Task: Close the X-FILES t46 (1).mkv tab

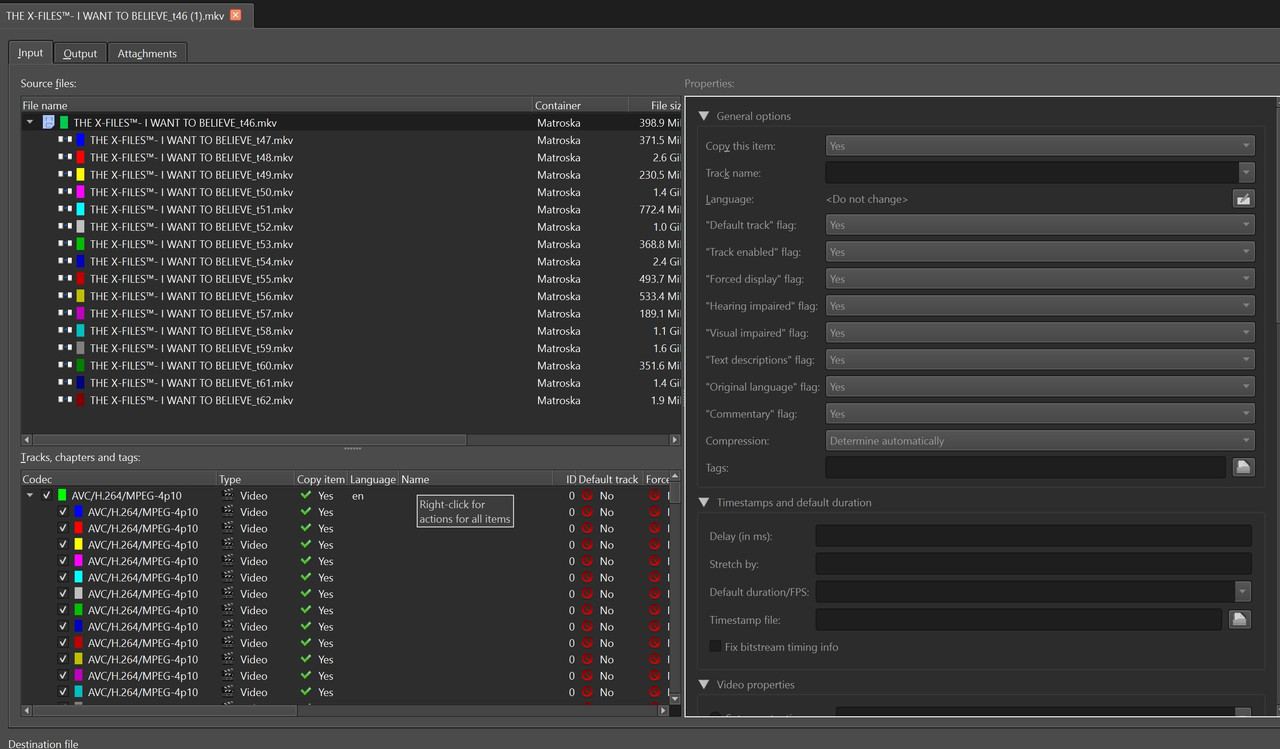Action: coord(235,15)
